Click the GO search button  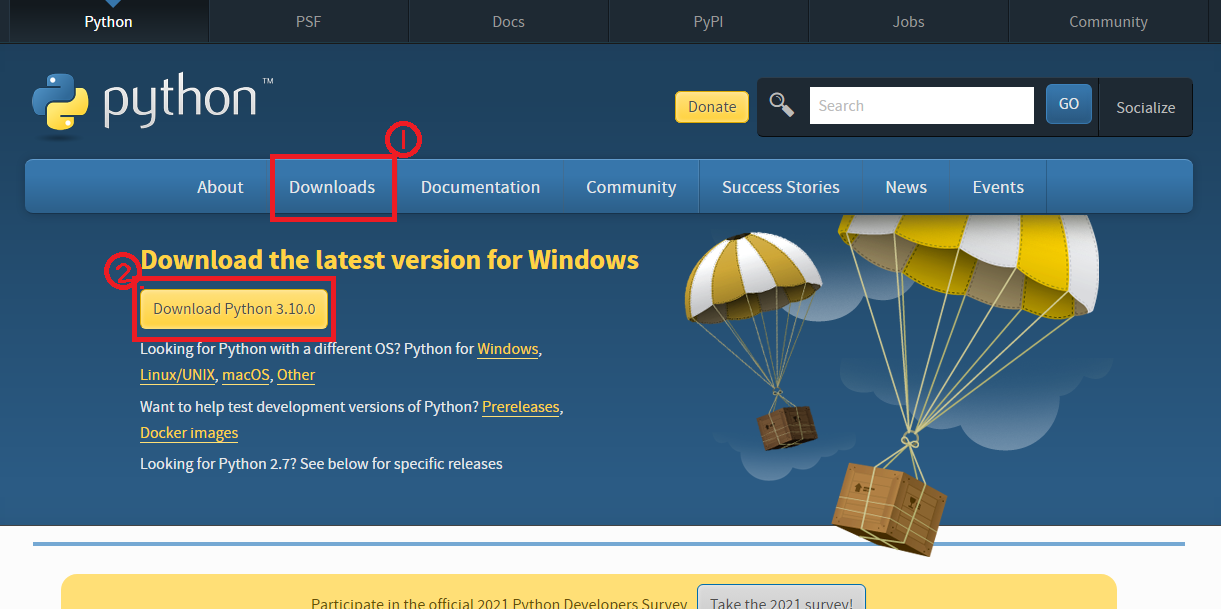(1069, 104)
